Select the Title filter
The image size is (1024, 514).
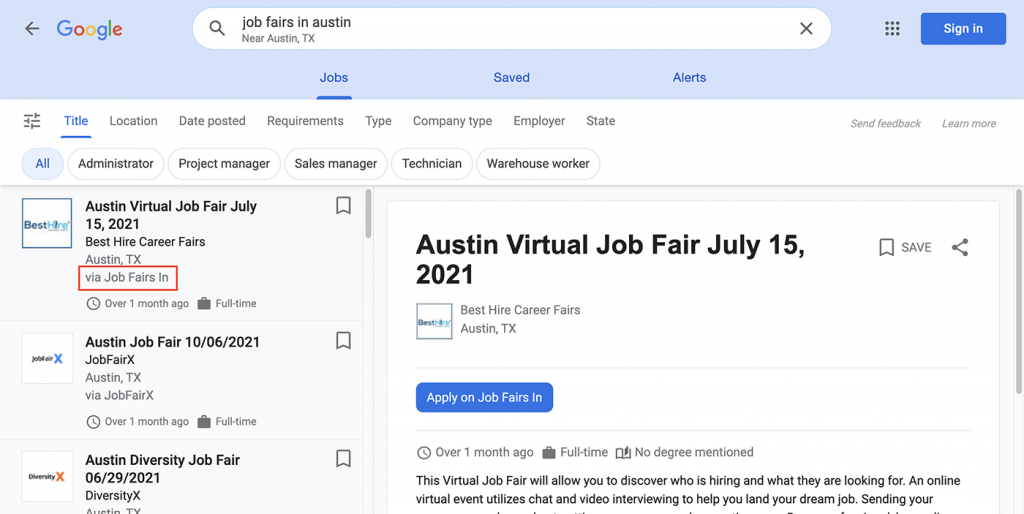coord(76,121)
